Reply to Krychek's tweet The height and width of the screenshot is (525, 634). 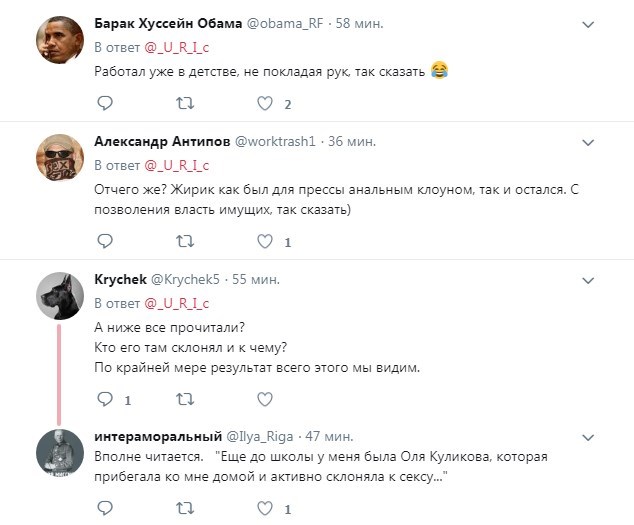105,399
